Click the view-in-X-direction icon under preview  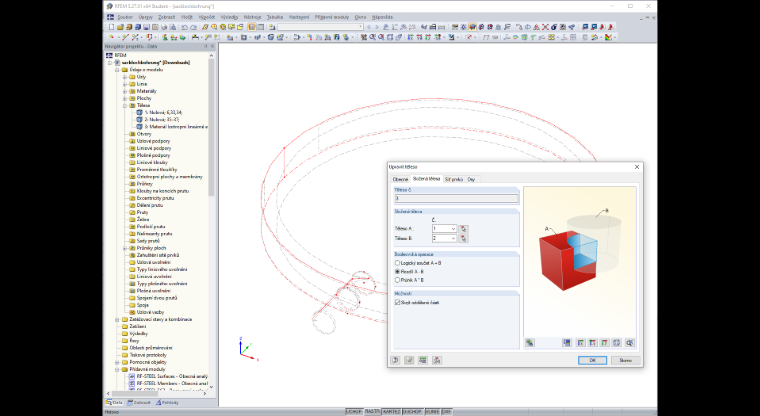click(580, 343)
